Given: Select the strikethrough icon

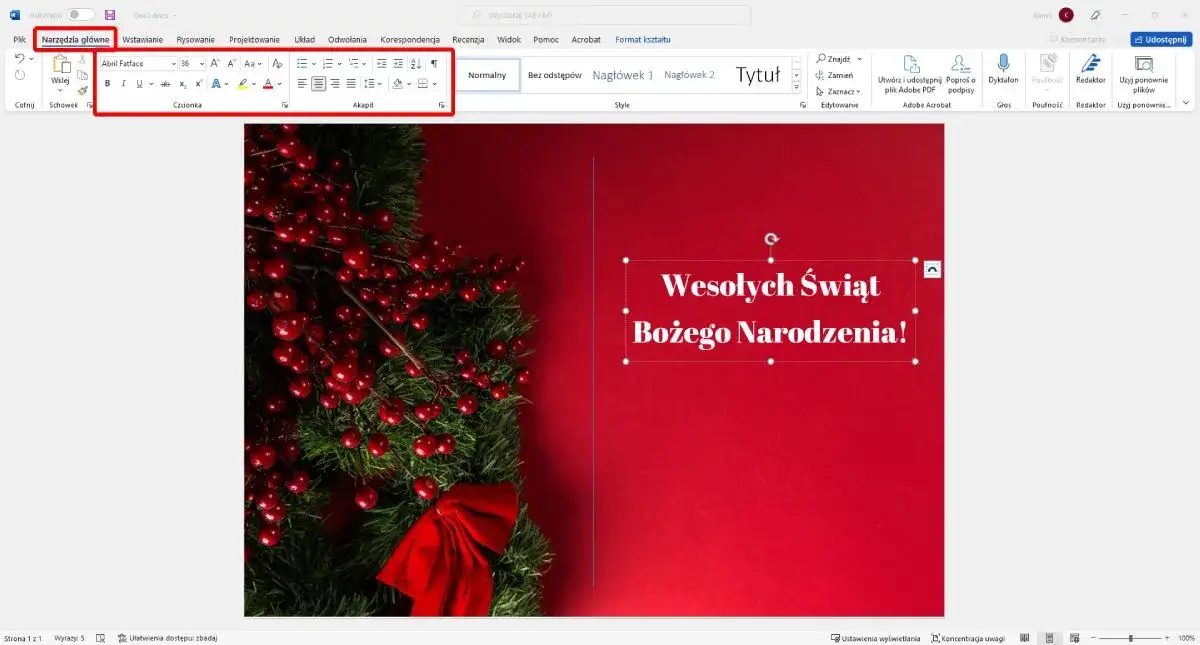Looking at the screenshot, I should (x=167, y=83).
